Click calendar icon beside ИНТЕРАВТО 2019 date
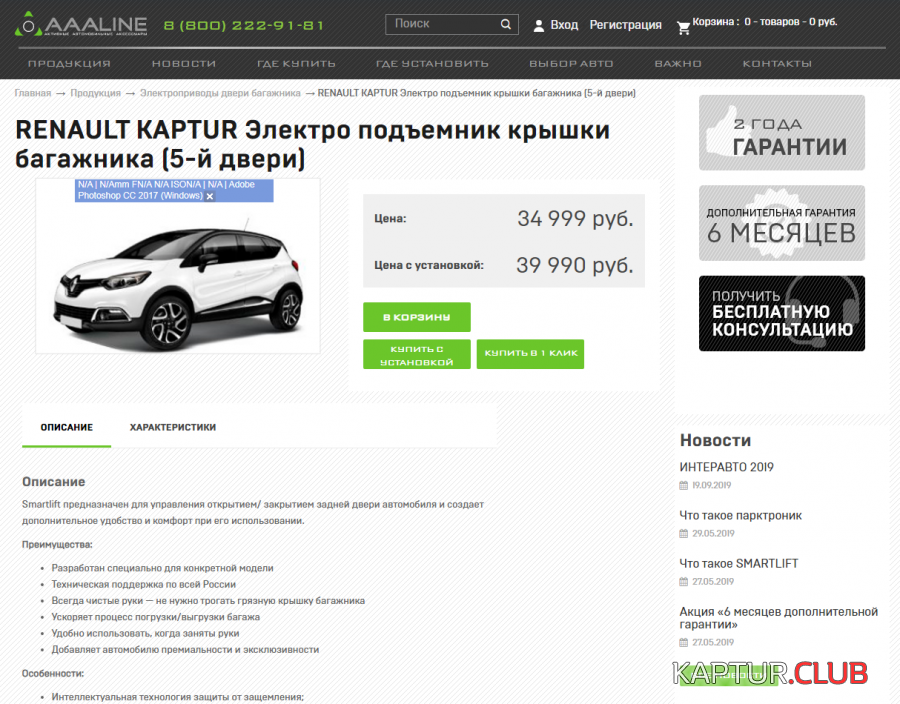Viewport: 900px width, 704px height. pyautogui.click(x=683, y=485)
